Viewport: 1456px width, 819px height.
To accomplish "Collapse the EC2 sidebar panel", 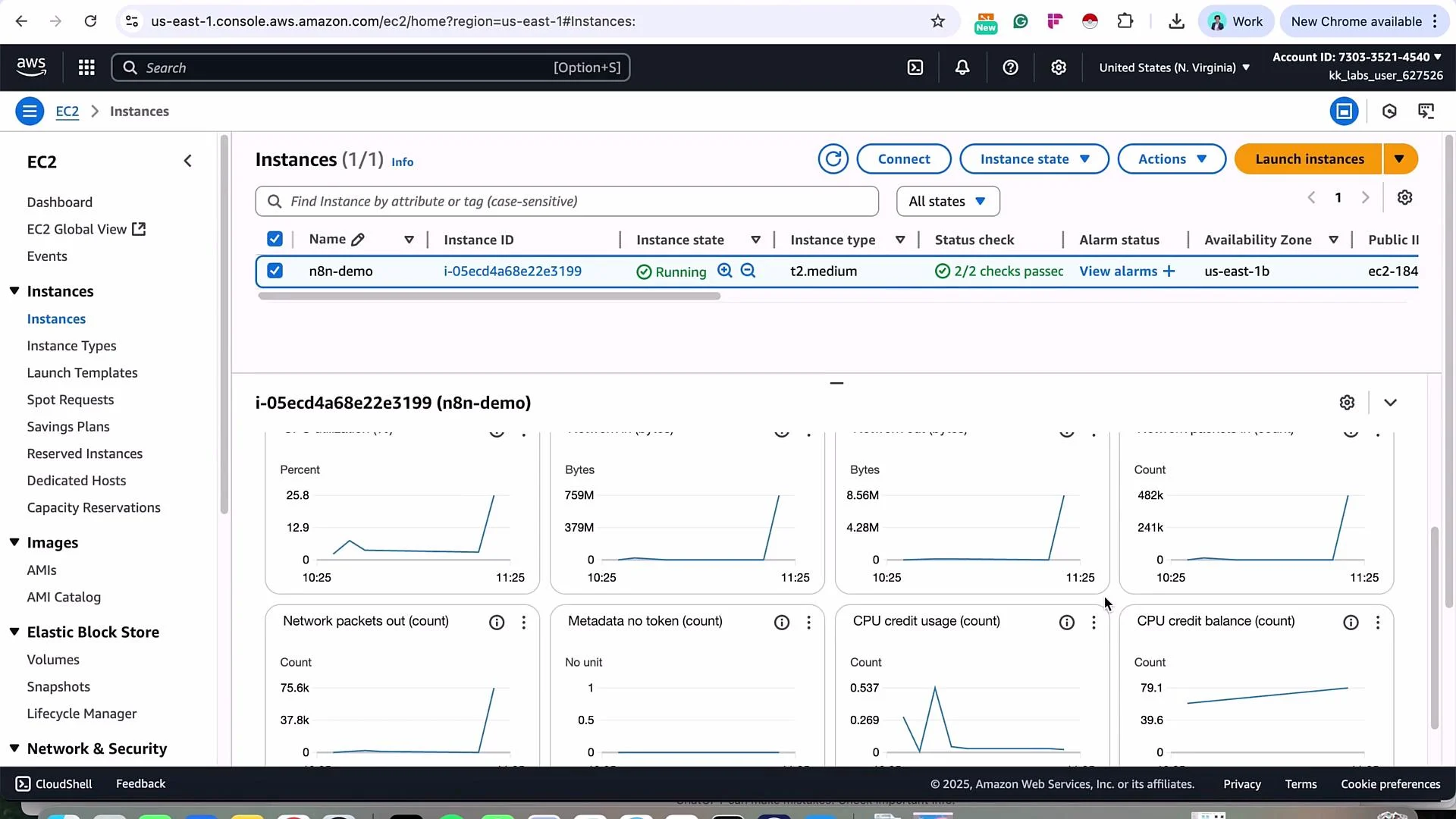I will coord(188,161).
